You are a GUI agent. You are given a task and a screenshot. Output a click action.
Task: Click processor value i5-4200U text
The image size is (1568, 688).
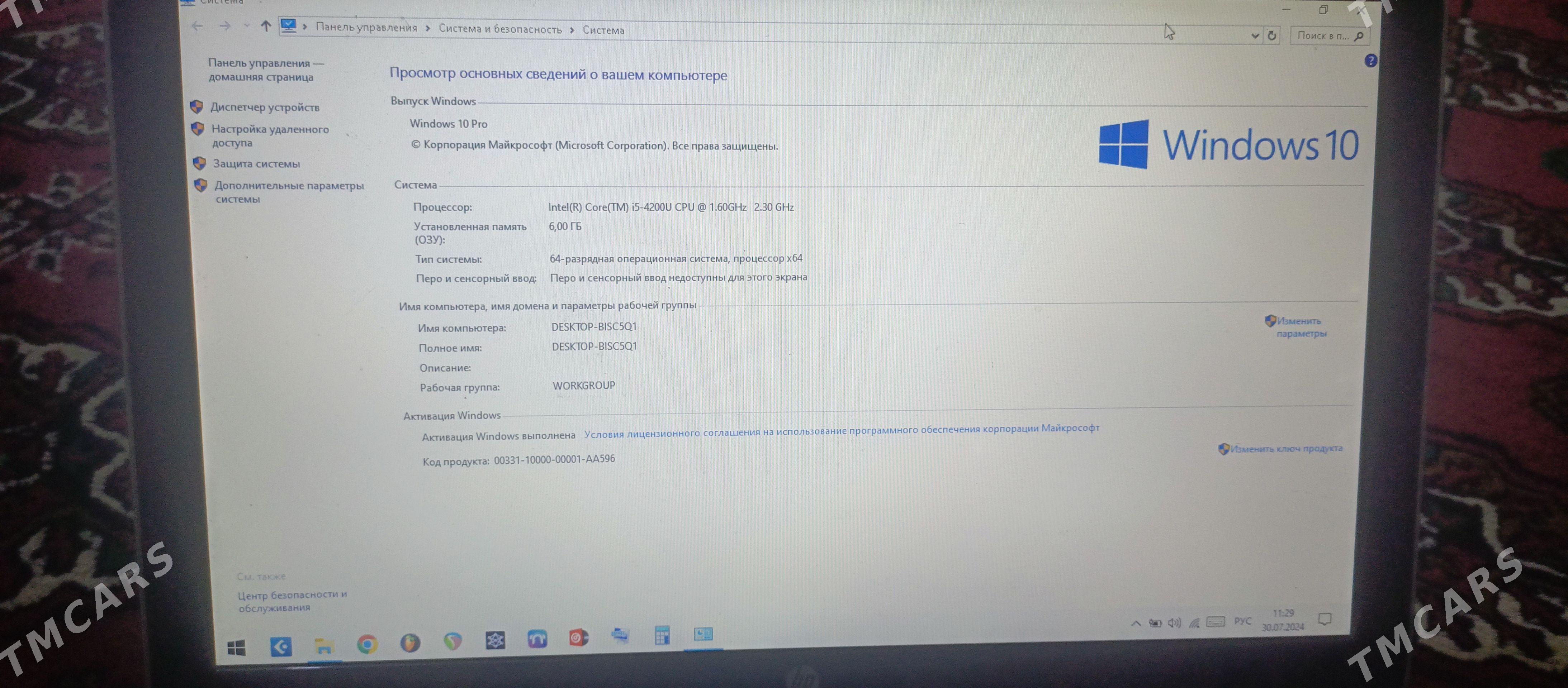(671, 207)
